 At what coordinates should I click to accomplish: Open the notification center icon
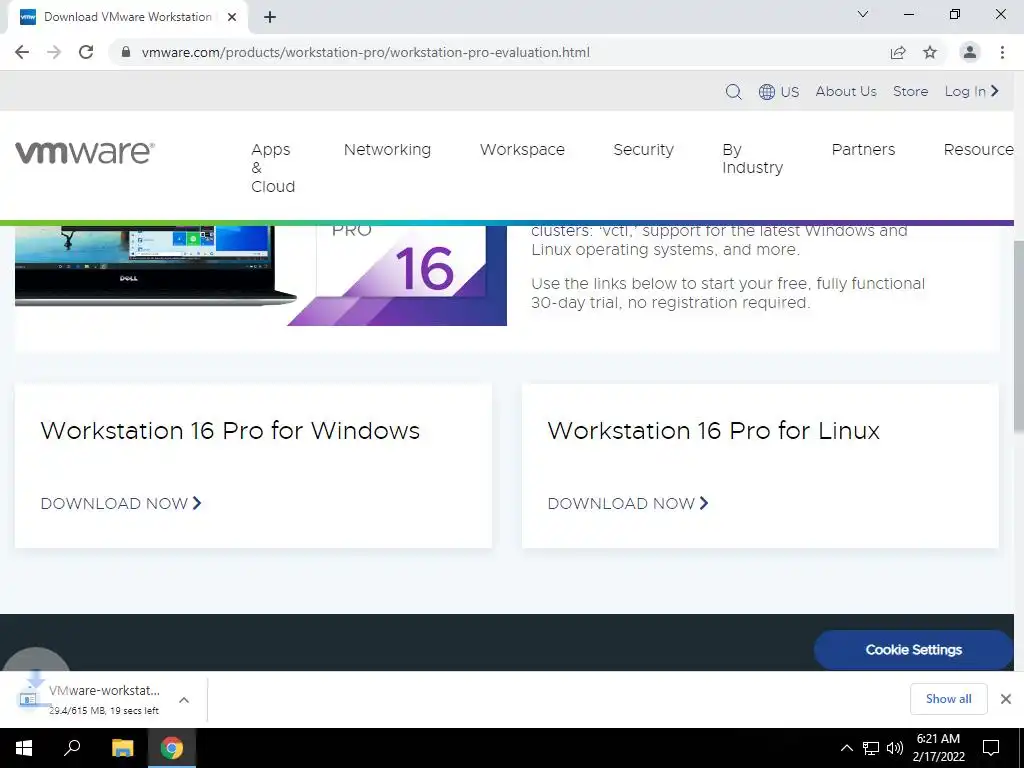[991, 748]
